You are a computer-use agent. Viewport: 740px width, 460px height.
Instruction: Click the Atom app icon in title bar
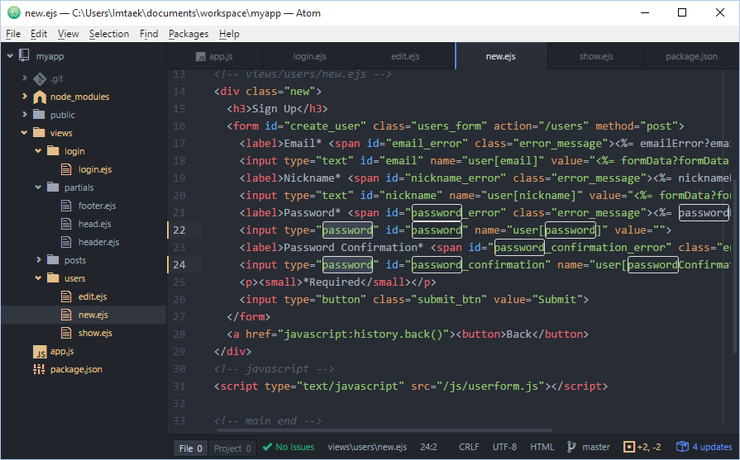14,13
